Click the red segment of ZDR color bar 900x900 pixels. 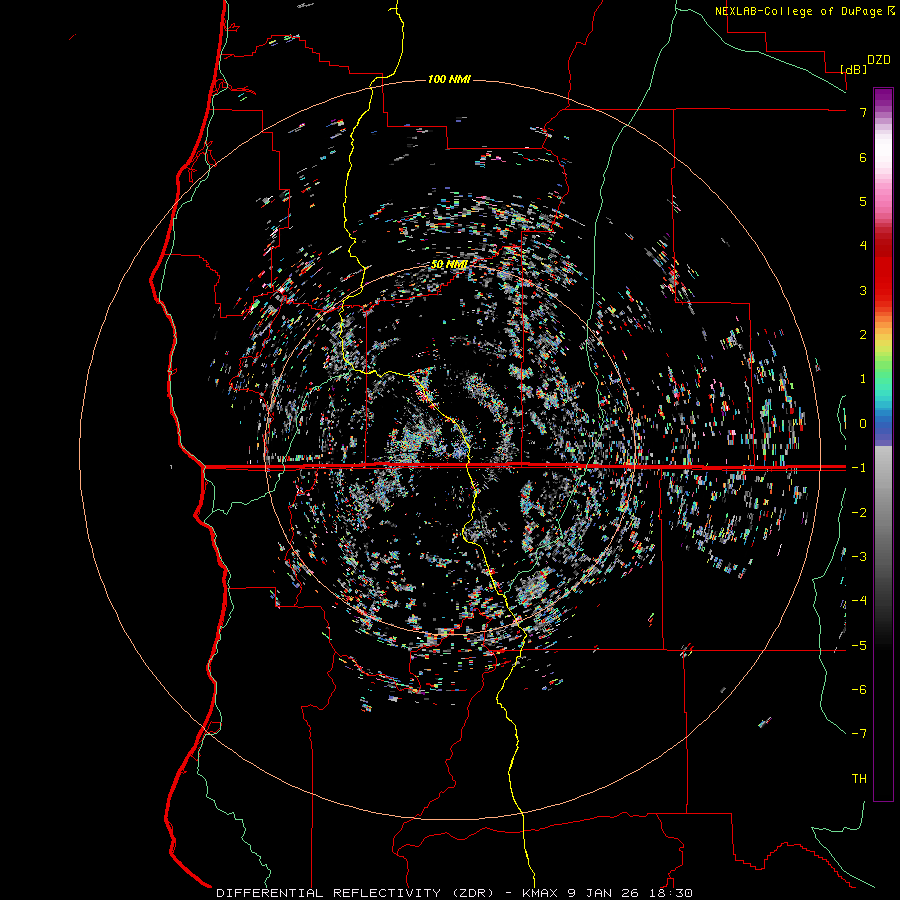tap(883, 270)
